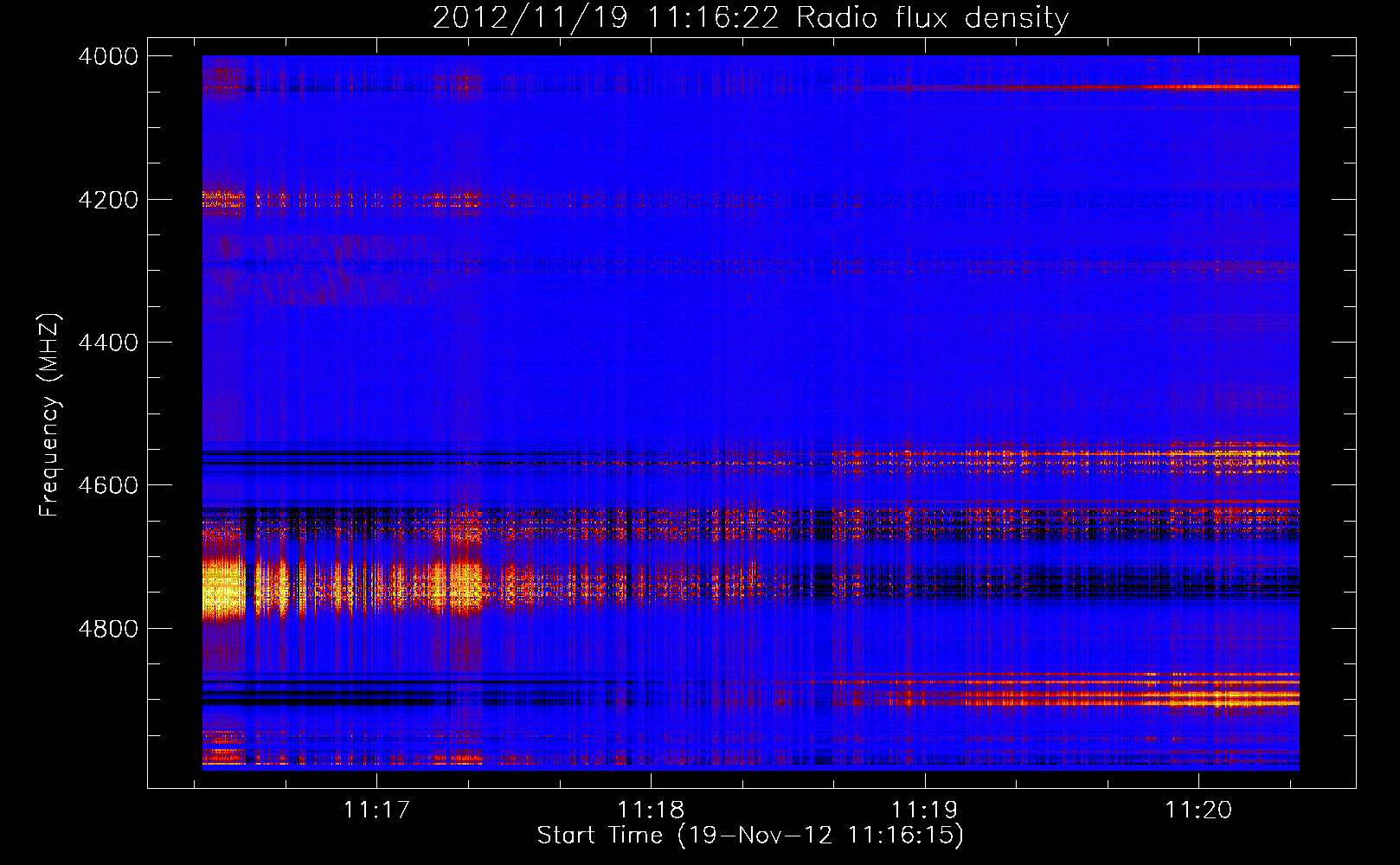The height and width of the screenshot is (865, 1400).
Task: Click the 4800 frequency tick label
Action: [x=108, y=629]
